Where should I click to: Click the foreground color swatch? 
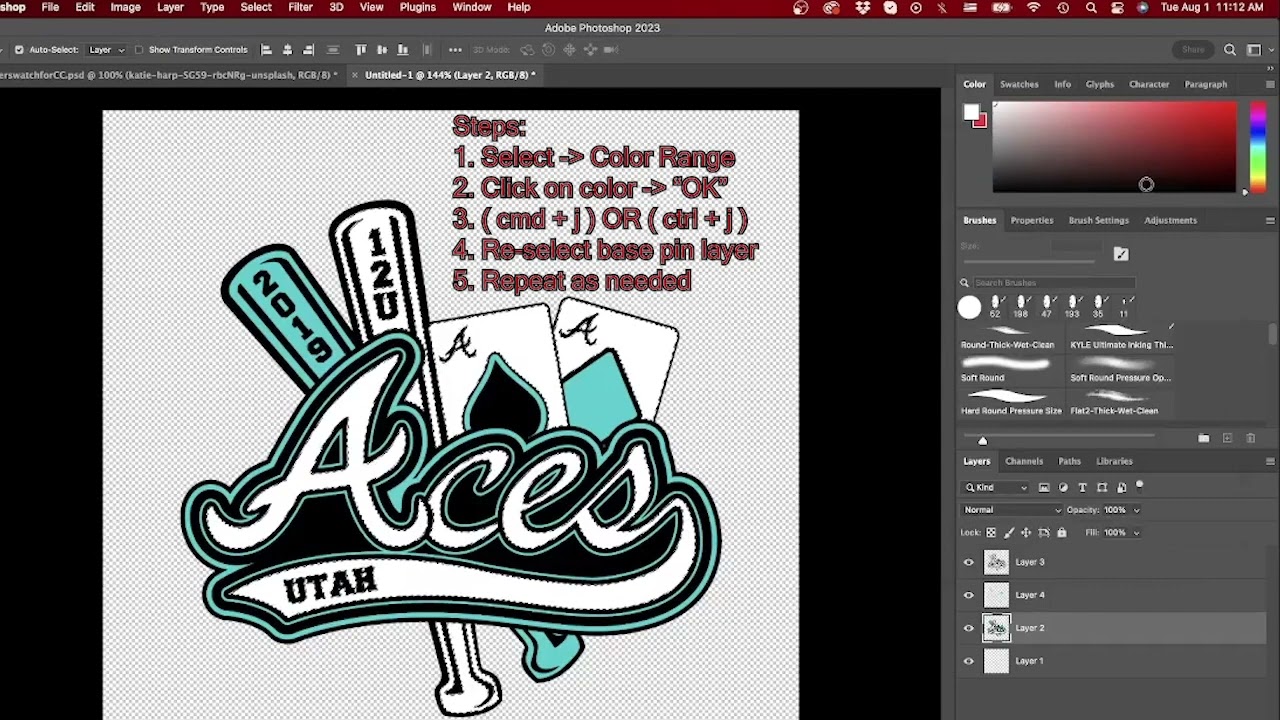click(971, 113)
